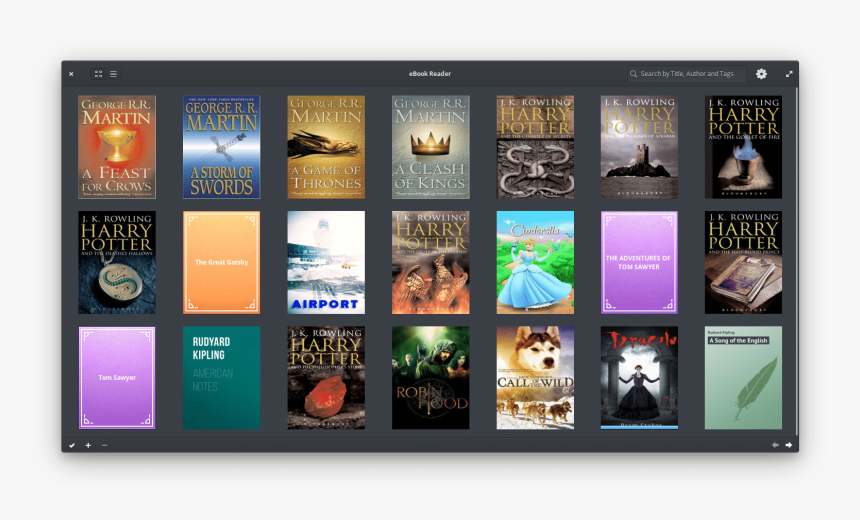Click the search magnifier icon
The image size is (860, 520).
(633, 74)
